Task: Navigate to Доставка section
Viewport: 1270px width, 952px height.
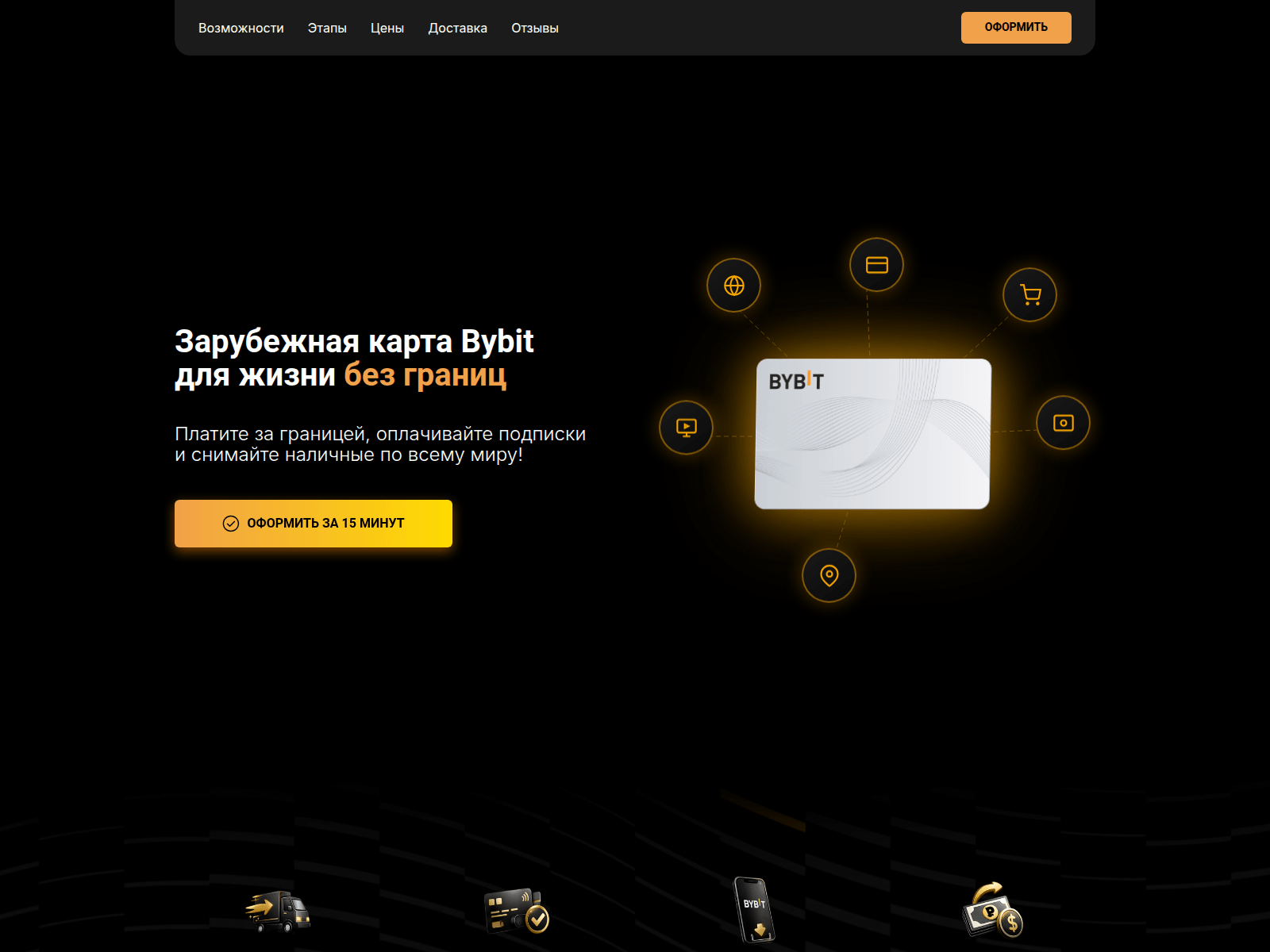Action: point(457,29)
